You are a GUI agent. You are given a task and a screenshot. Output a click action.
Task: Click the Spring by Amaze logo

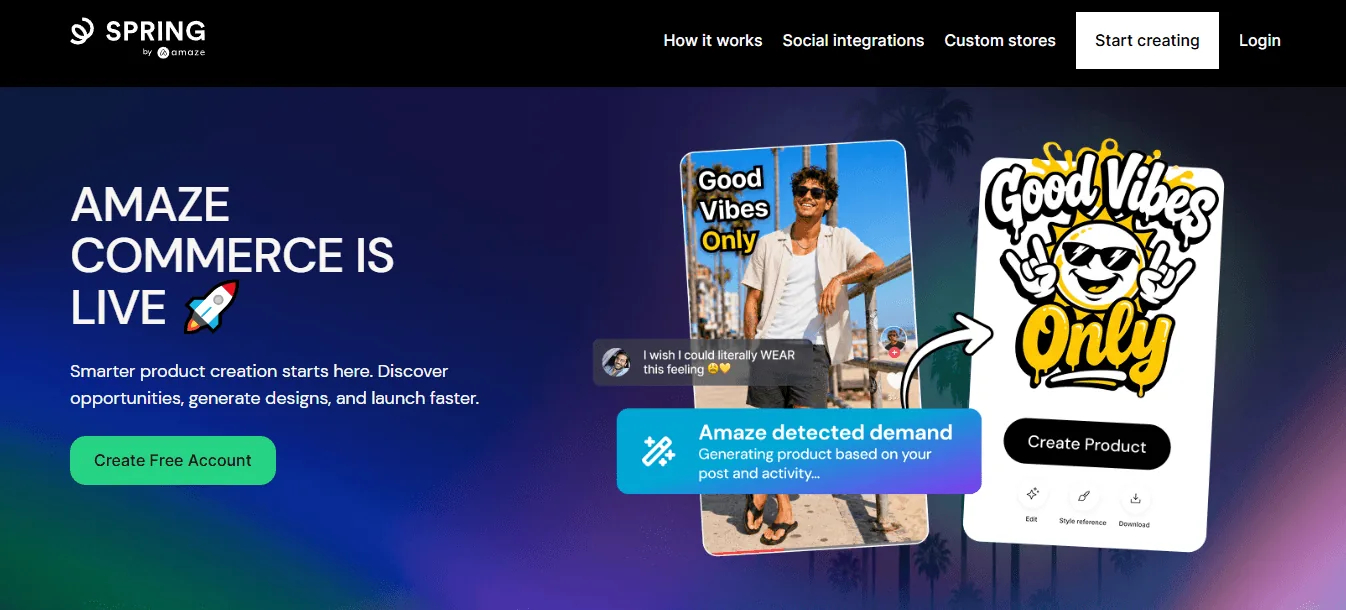pyautogui.click(x=138, y=37)
